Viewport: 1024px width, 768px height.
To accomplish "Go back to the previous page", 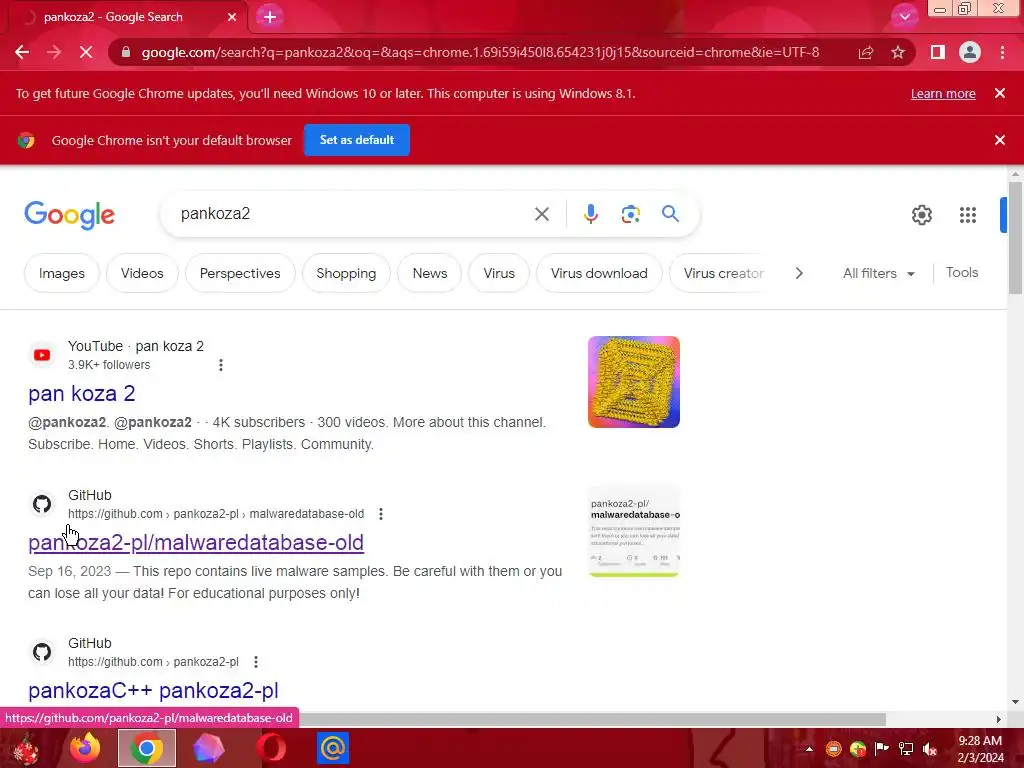I will click(x=22, y=52).
